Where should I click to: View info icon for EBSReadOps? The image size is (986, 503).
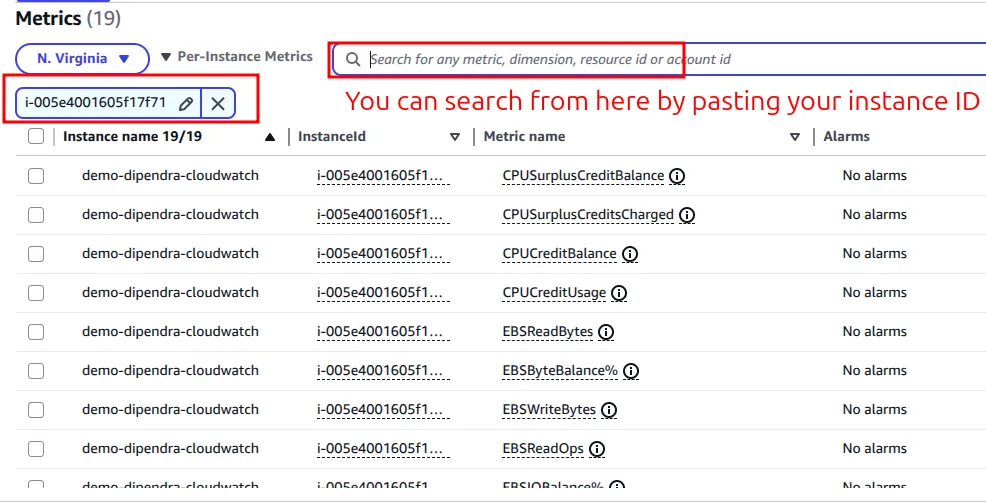click(597, 449)
